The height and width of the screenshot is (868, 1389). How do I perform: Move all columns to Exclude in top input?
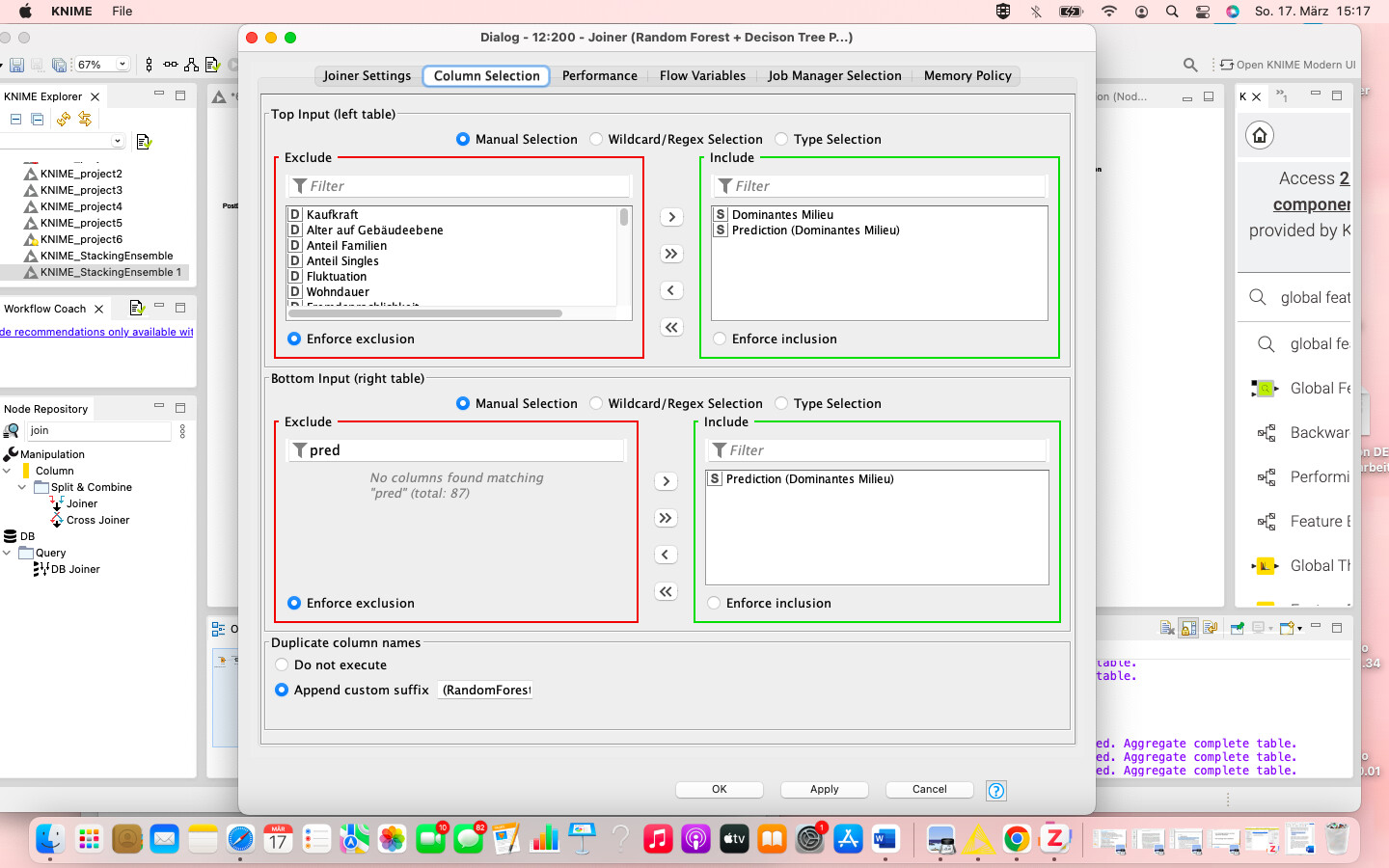coord(671,327)
